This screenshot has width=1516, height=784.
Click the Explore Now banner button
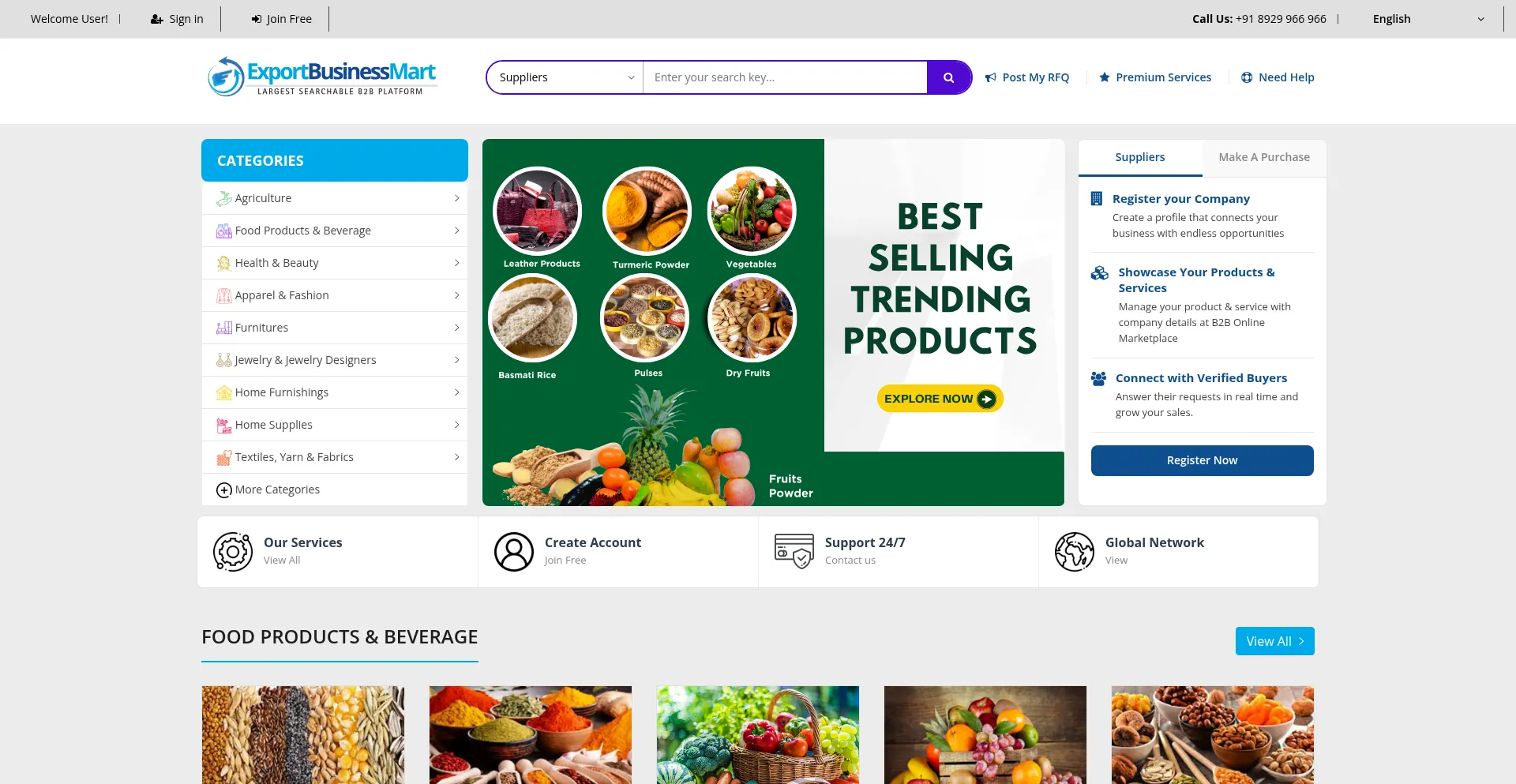[940, 399]
